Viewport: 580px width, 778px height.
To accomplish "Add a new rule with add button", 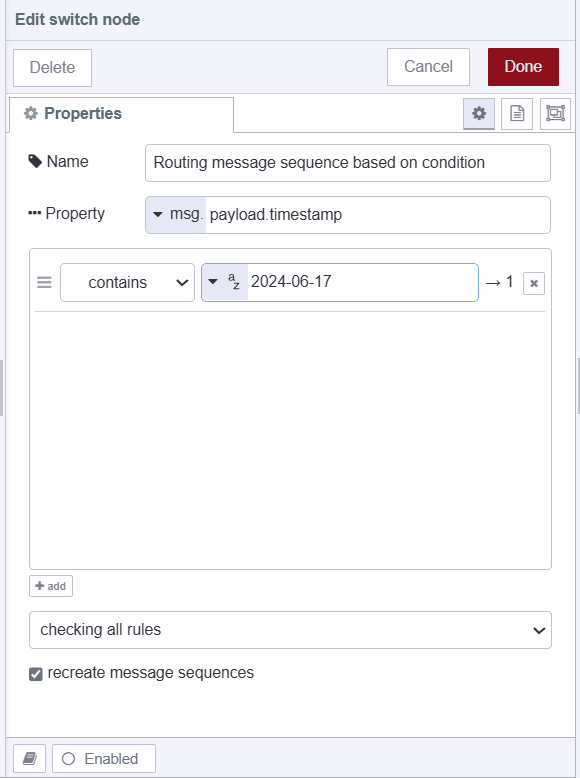I will 51,586.
